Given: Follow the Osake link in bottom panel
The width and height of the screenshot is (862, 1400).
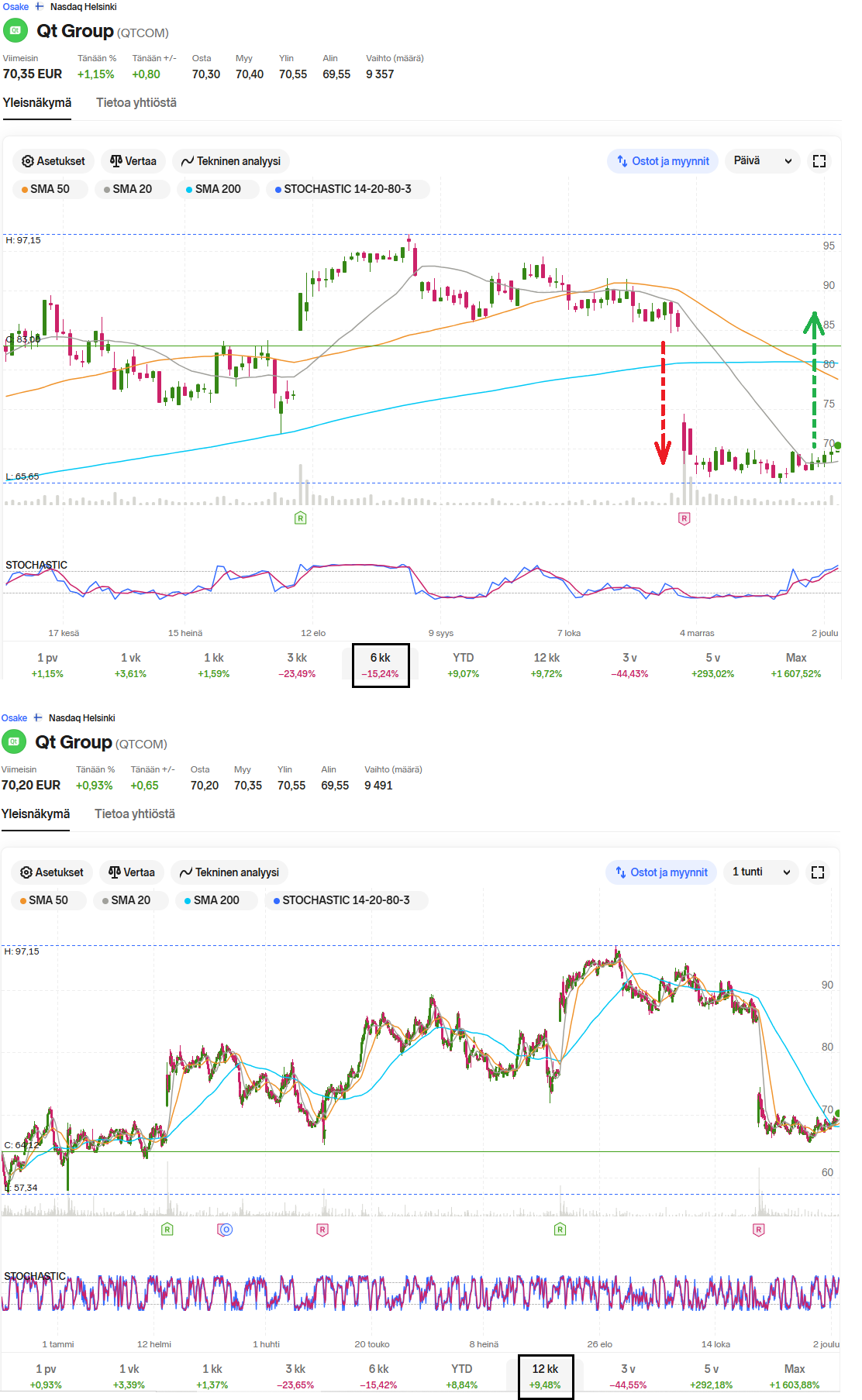Looking at the screenshot, I should pyautogui.click(x=14, y=717).
